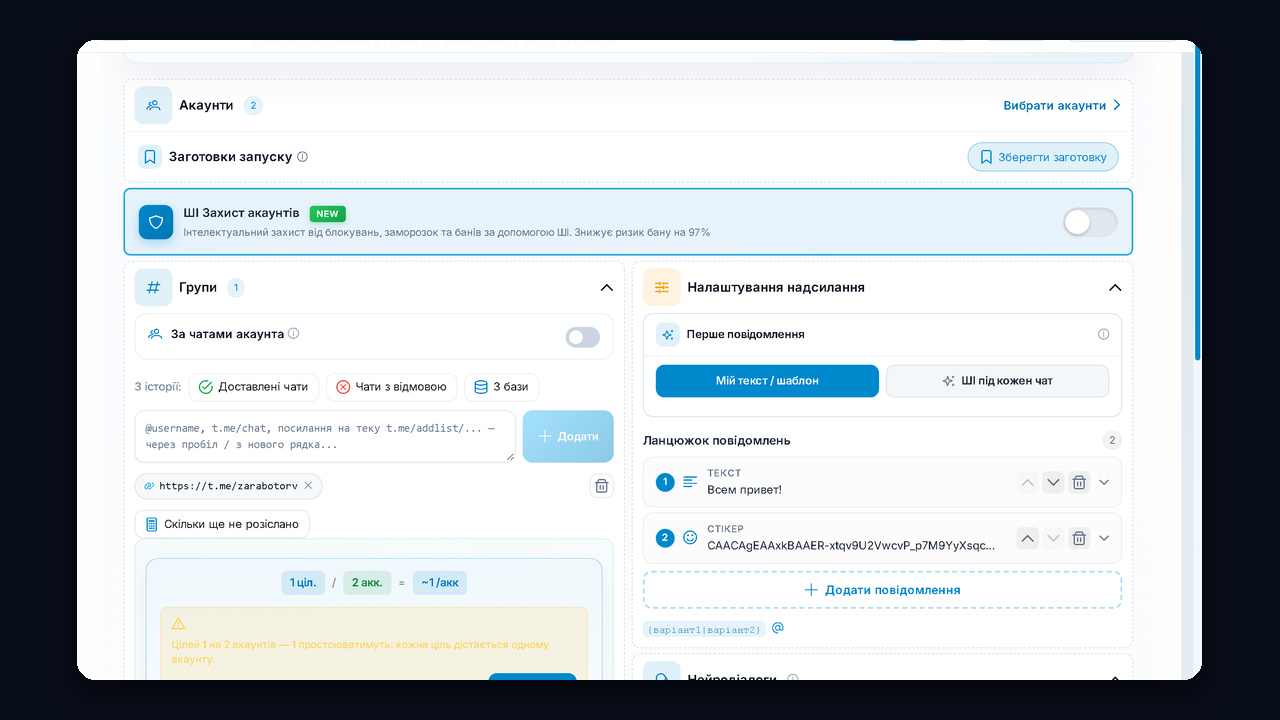Click the Групи hash icon
This screenshot has height=720, width=1280.
(x=154, y=287)
